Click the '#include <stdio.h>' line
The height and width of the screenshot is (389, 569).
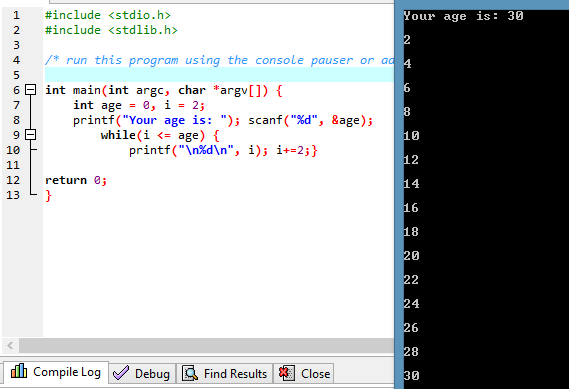pyautogui.click(x=108, y=15)
